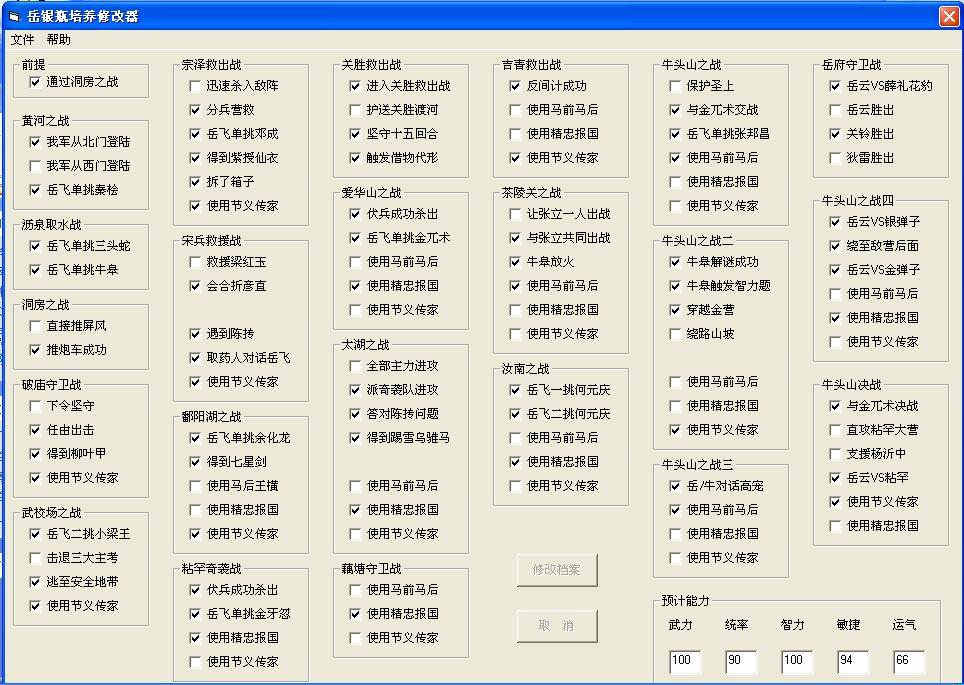Toggle 得到踢雪乌骓马
This screenshot has width=964, height=685.
tap(355, 438)
